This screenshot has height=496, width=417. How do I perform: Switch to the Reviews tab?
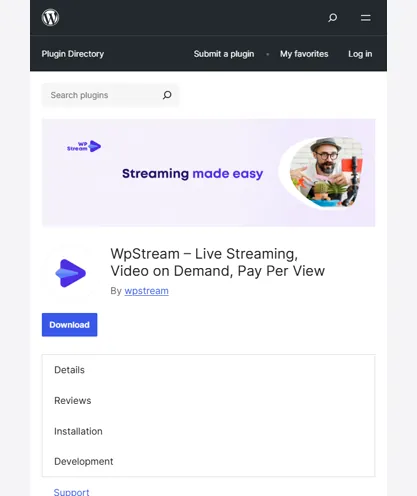pyautogui.click(x=73, y=401)
